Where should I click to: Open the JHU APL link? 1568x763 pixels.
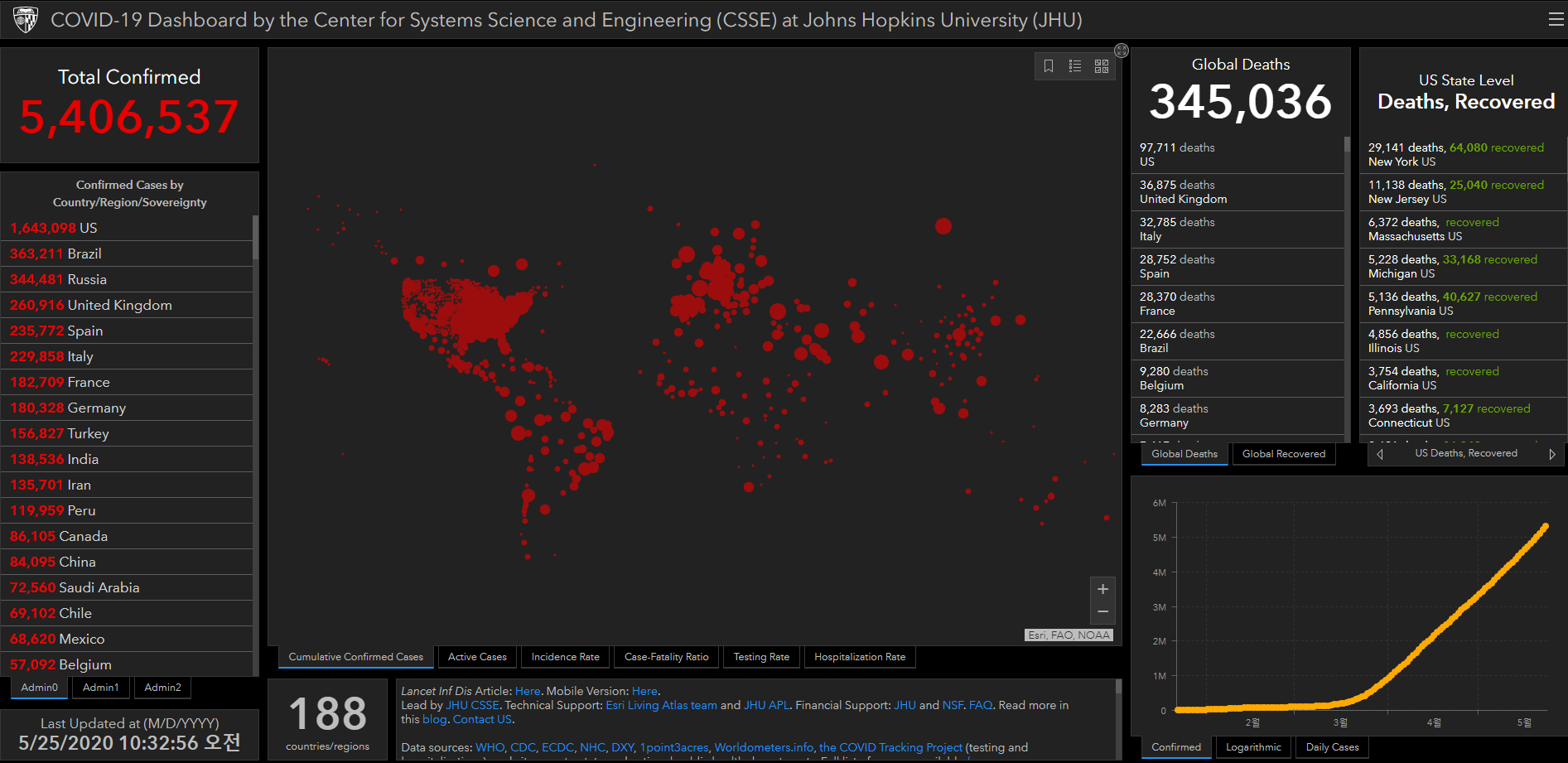point(766,705)
